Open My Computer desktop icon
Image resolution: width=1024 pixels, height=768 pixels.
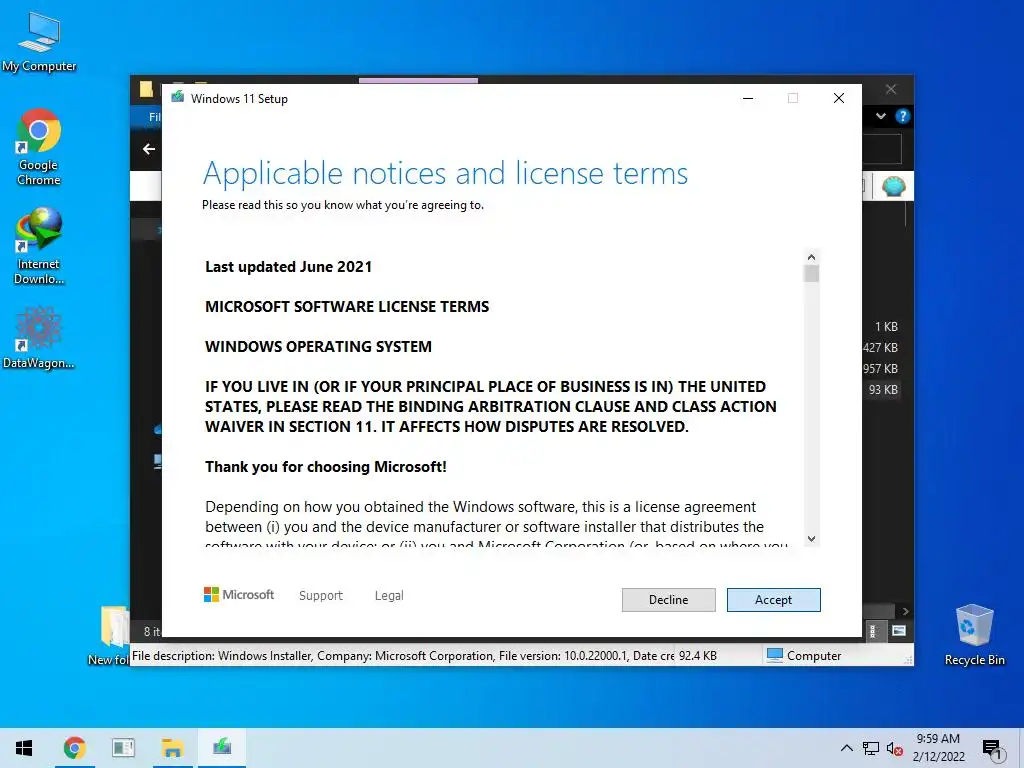(39, 43)
